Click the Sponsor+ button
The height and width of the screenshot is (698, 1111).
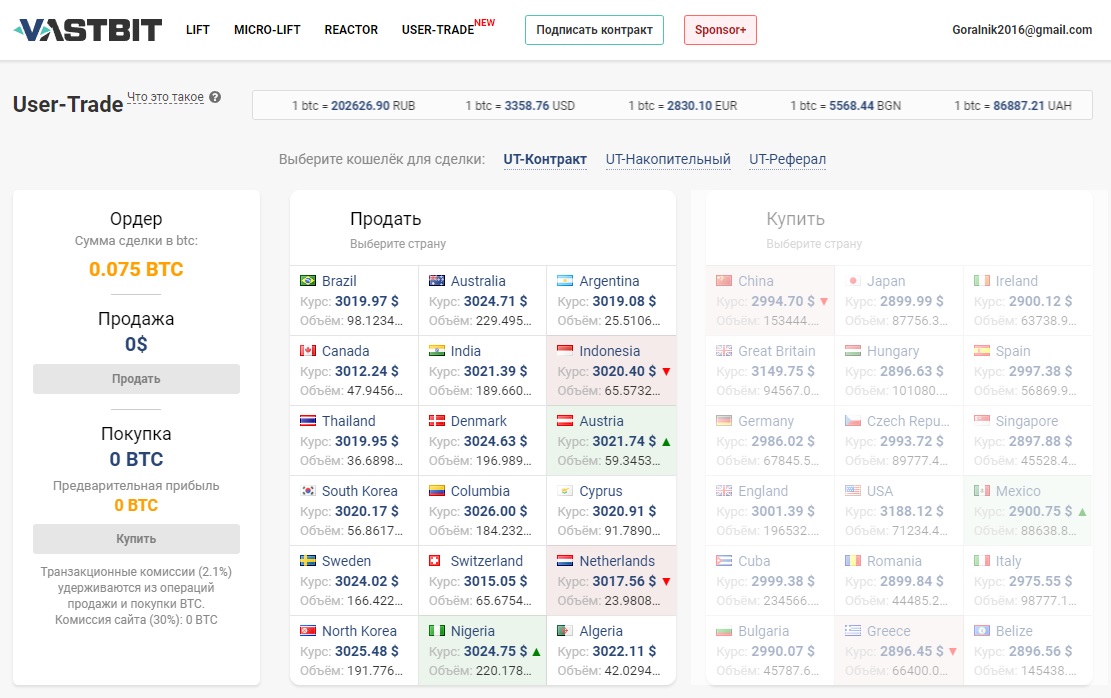tap(720, 30)
